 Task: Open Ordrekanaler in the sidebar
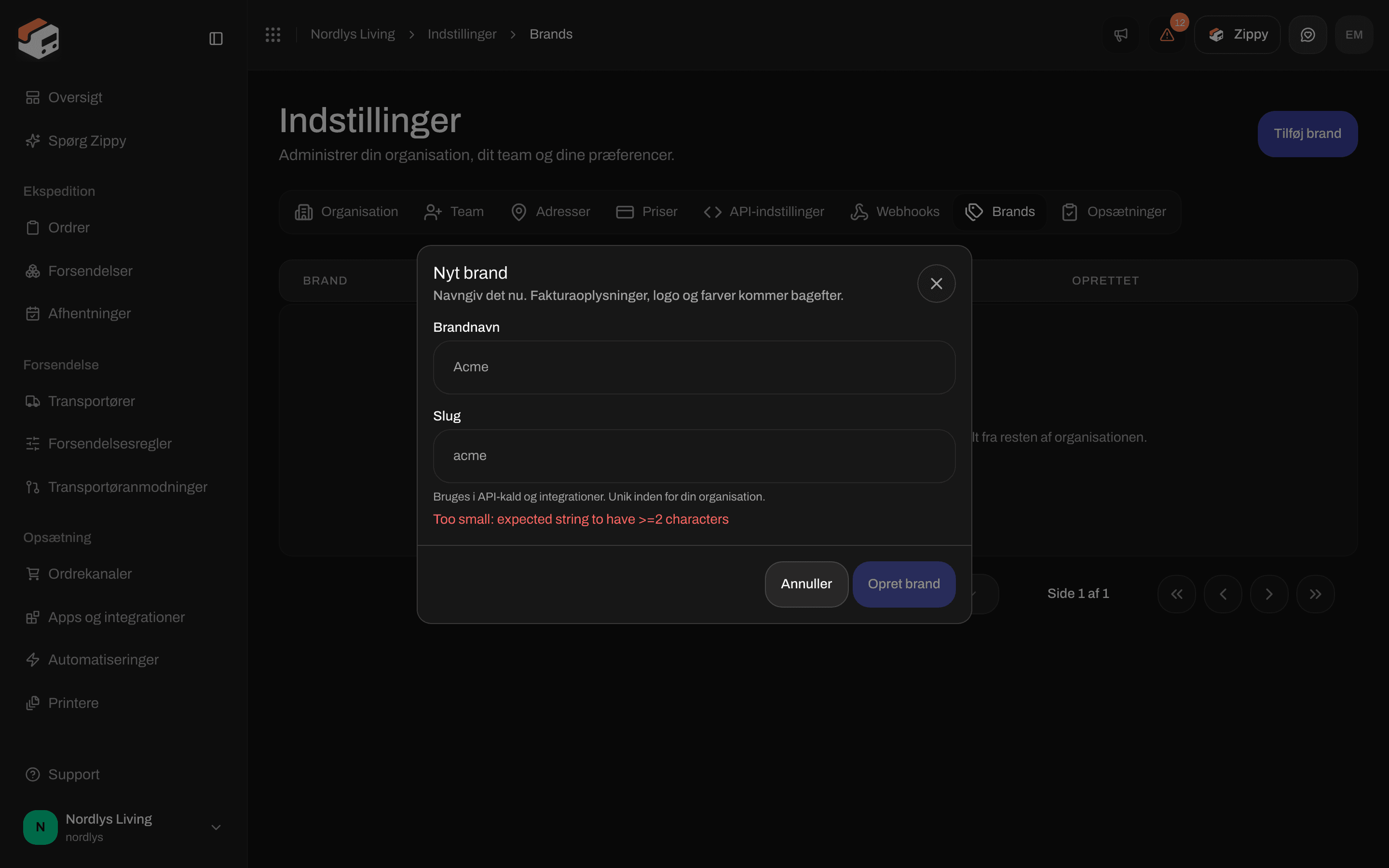(x=124, y=574)
